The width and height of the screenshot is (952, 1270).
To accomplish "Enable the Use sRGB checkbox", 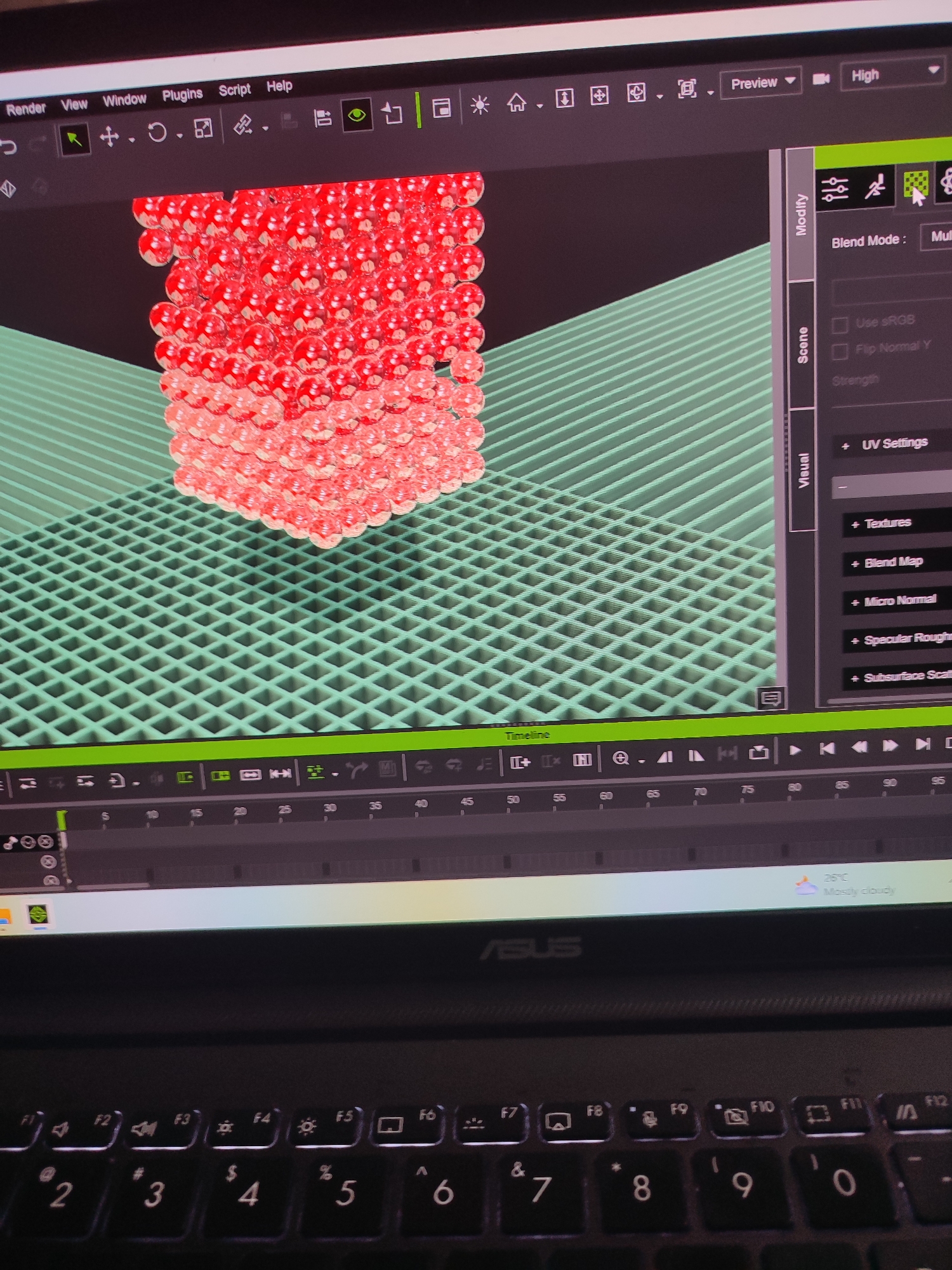I will (840, 324).
